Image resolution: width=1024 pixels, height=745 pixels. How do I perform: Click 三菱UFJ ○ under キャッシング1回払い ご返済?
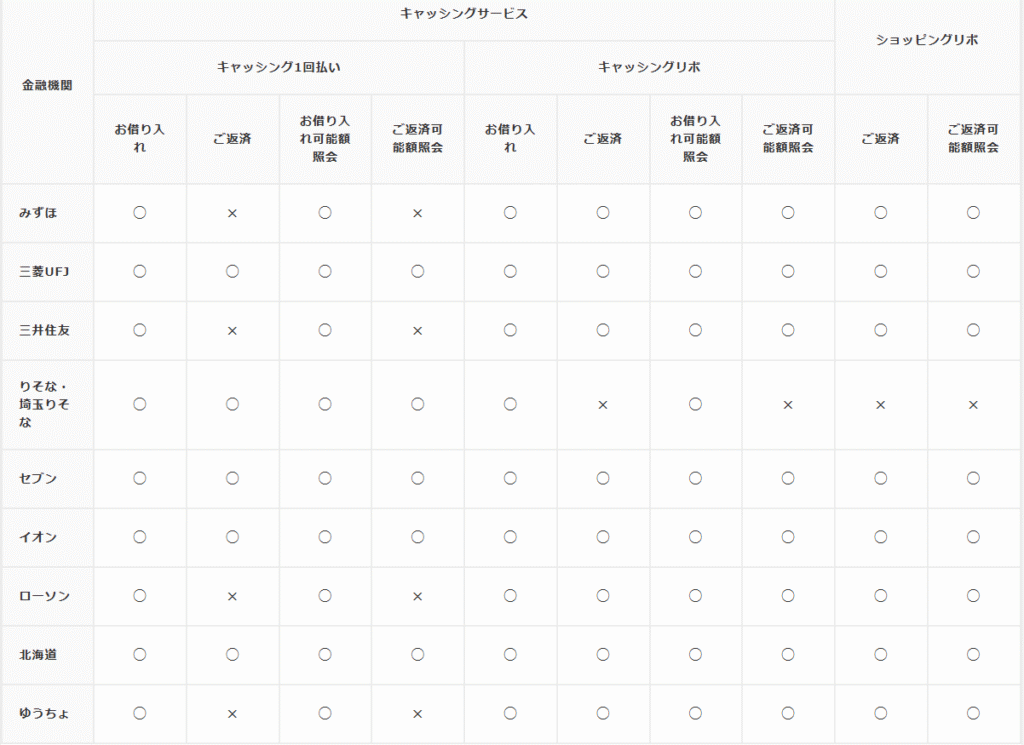[232, 272]
